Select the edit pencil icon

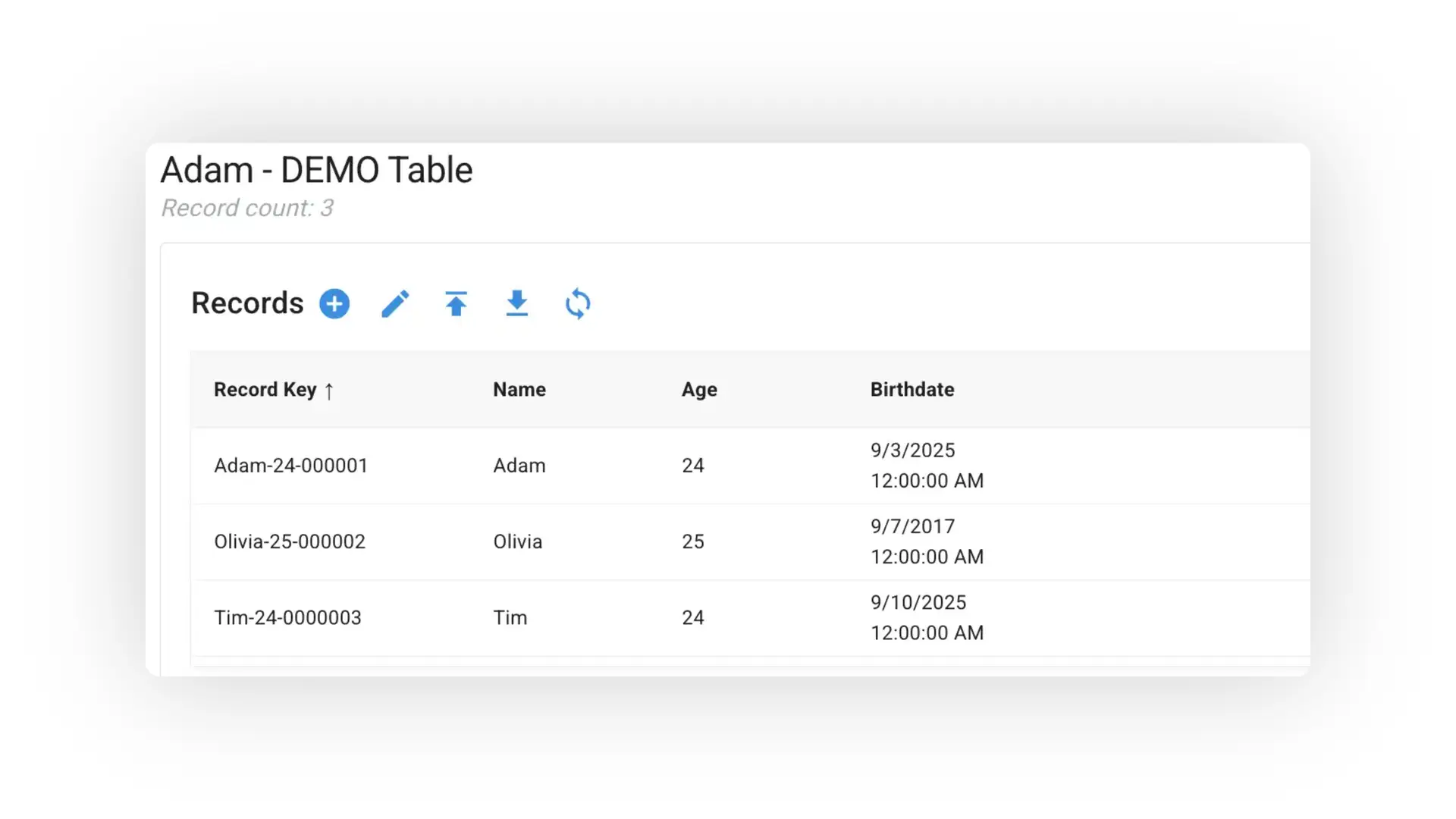pos(395,303)
